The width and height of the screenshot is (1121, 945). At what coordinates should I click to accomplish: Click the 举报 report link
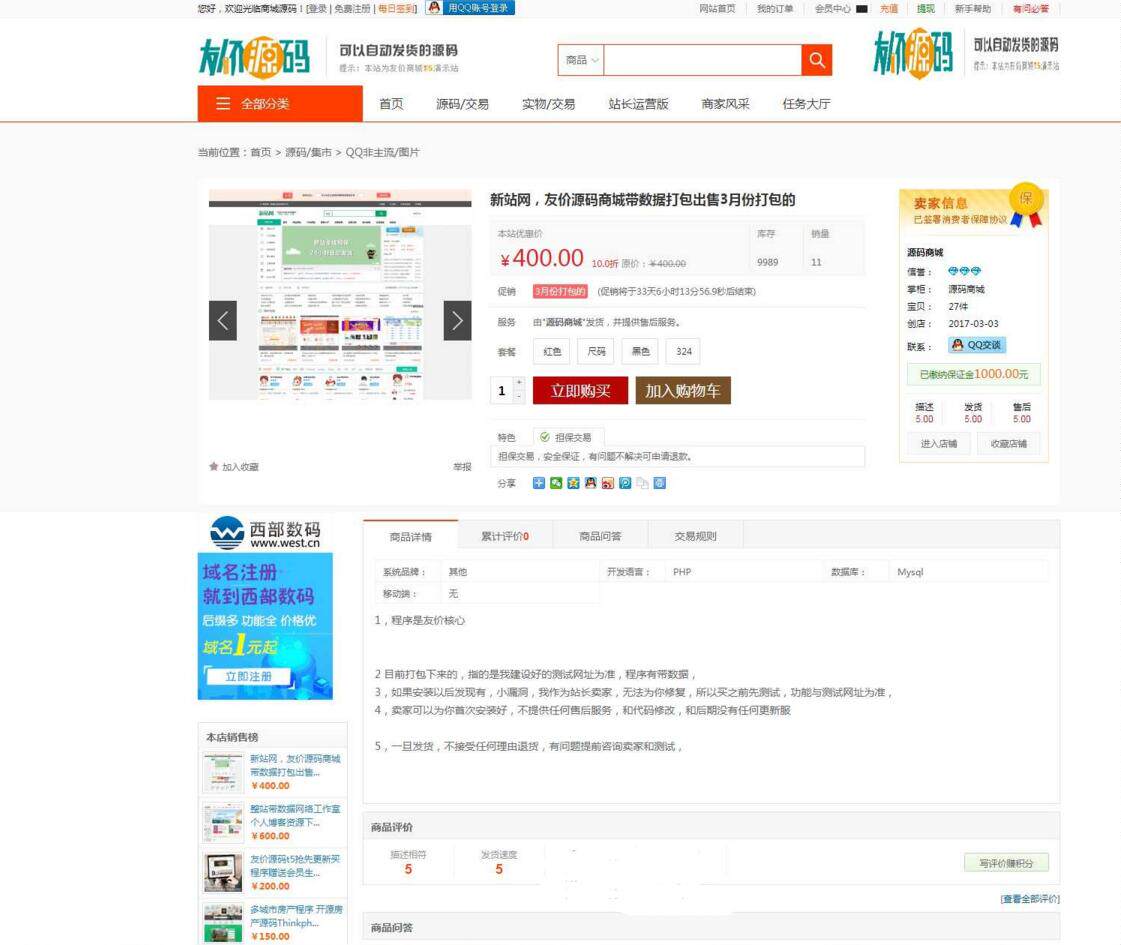[x=463, y=467]
